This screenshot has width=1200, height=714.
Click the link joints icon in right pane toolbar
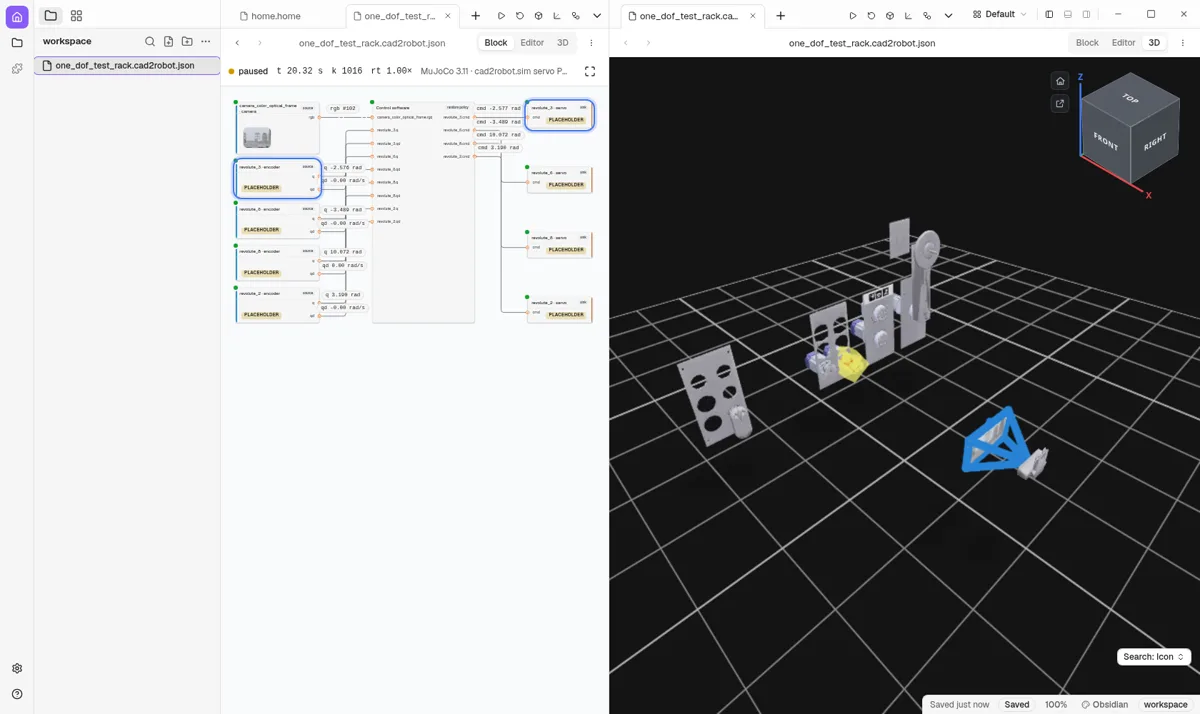pos(927,16)
